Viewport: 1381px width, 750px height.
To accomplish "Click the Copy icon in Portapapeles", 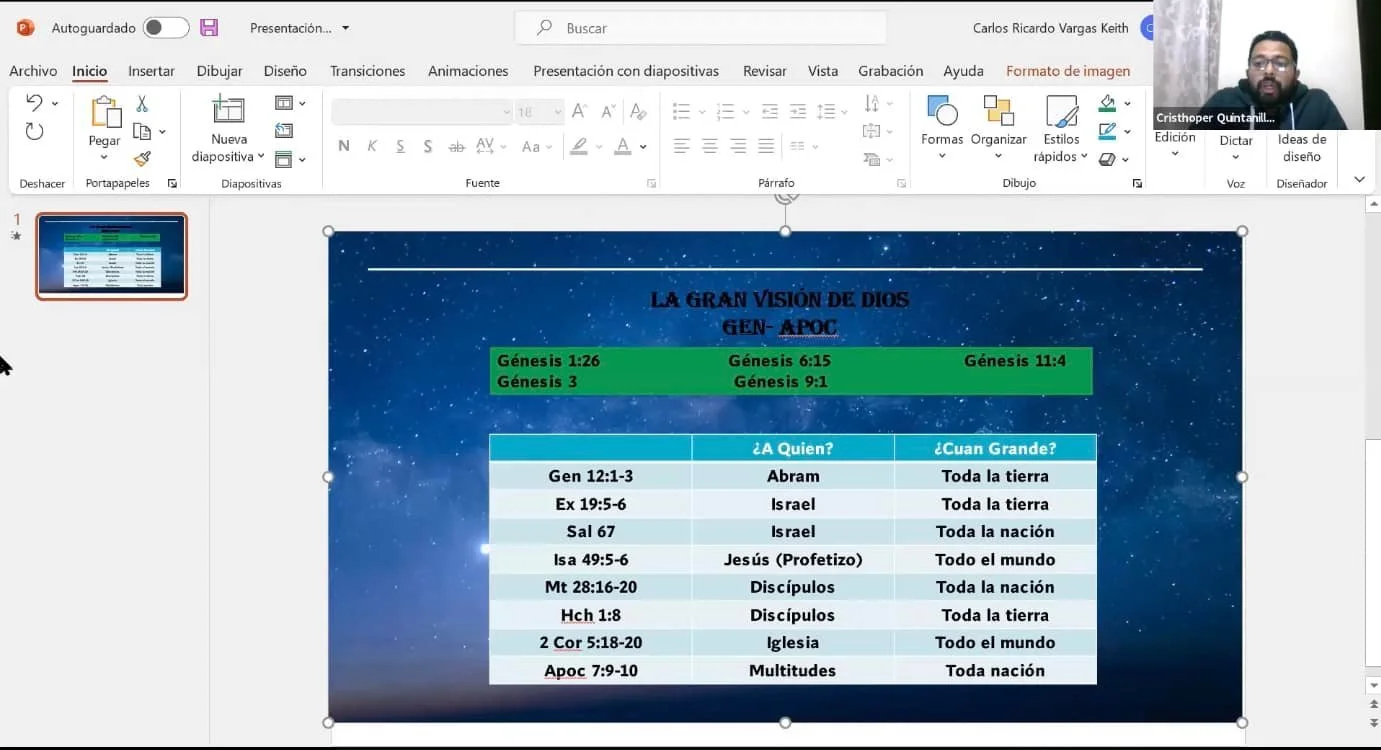I will 142,131.
